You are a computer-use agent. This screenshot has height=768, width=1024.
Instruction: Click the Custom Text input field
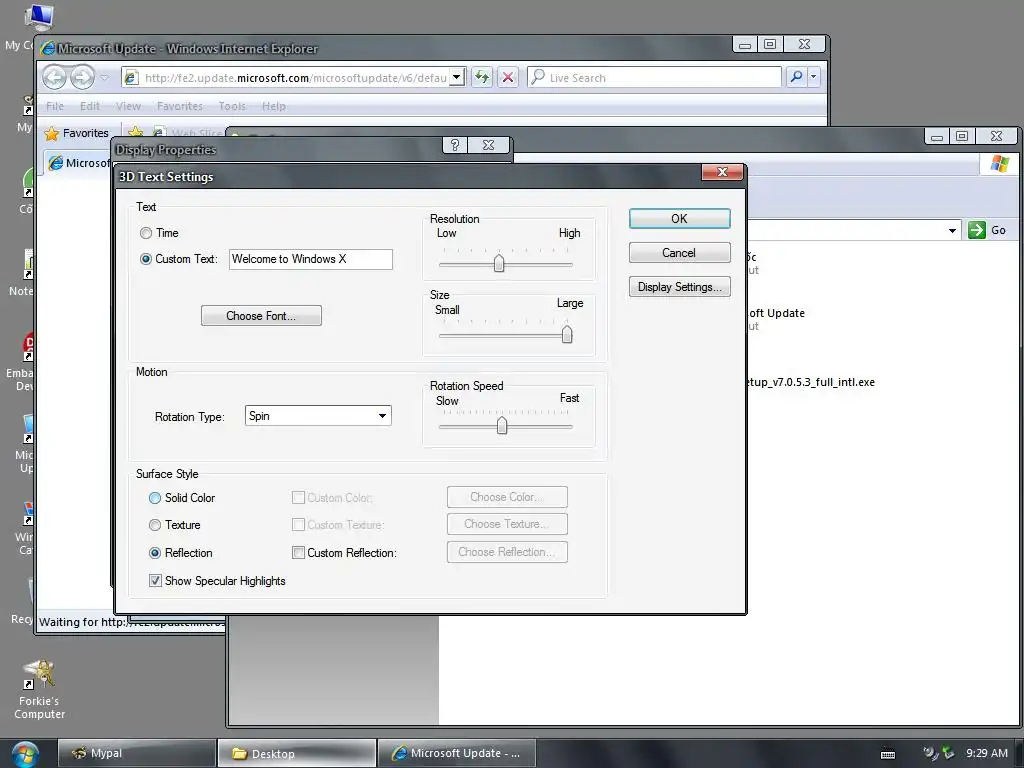point(310,259)
